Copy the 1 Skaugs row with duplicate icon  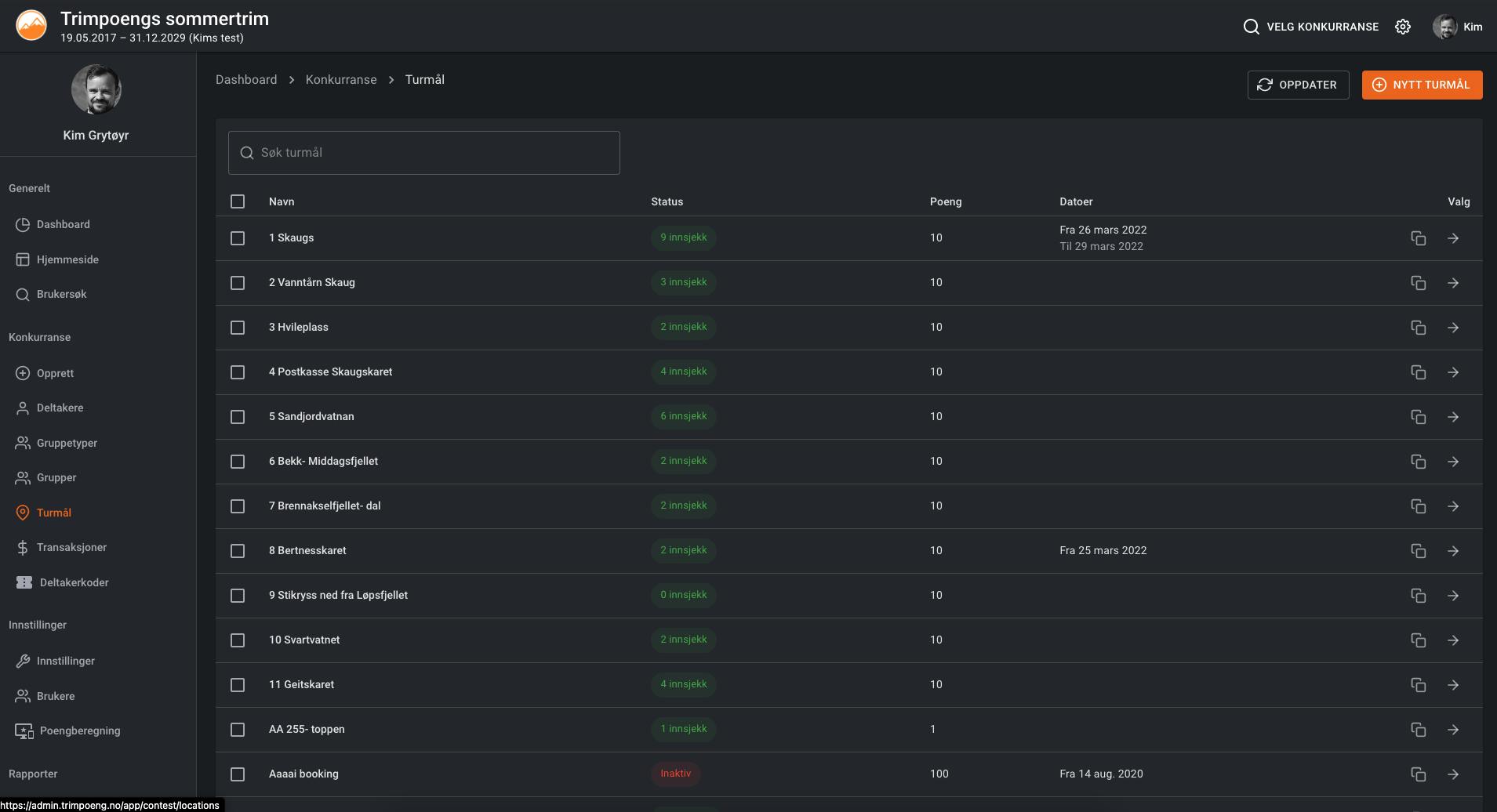(x=1418, y=238)
